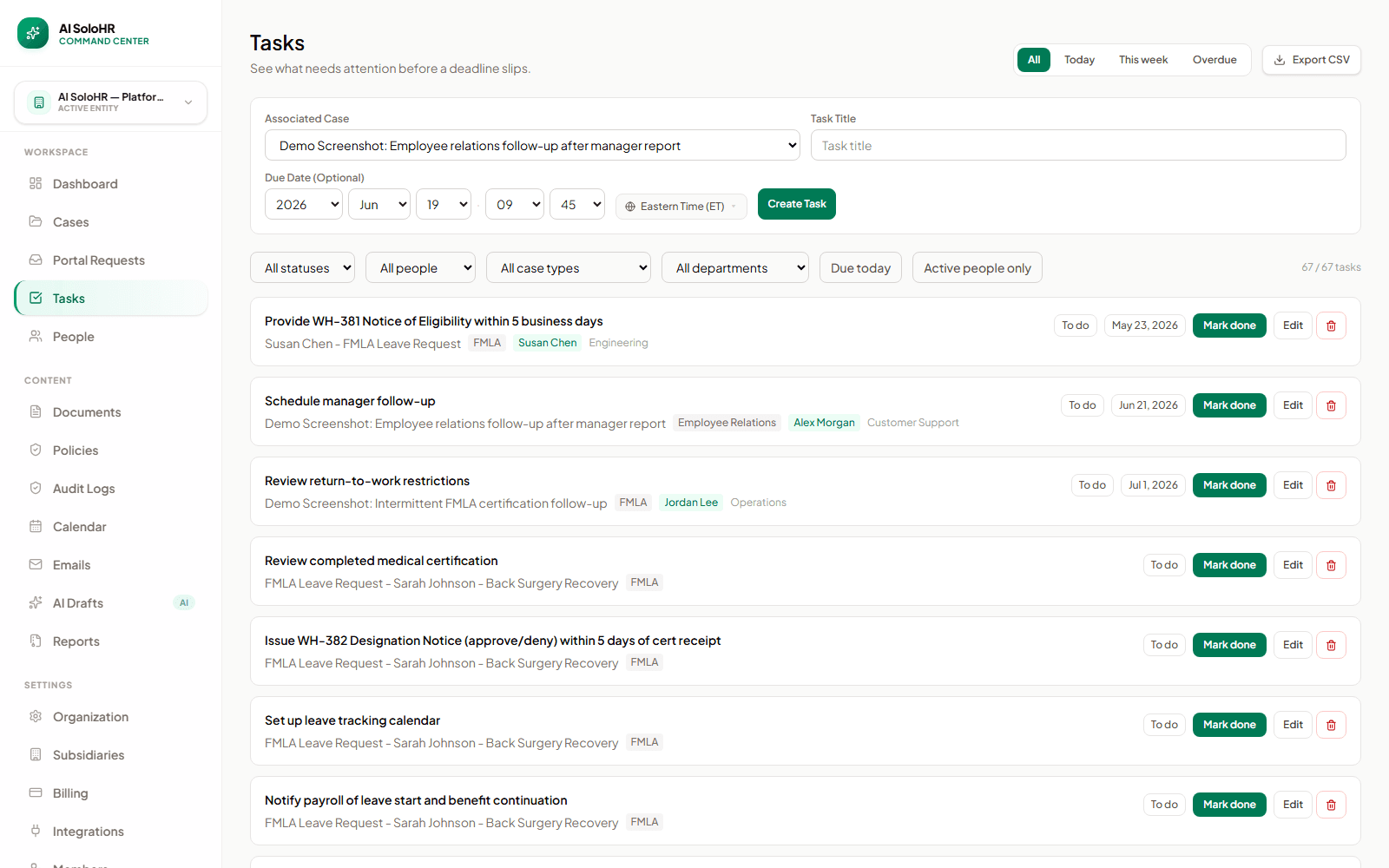The width and height of the screenshot is (1389, 868).
Task: Open the due minute dropdown
Action: click(577, 204)
